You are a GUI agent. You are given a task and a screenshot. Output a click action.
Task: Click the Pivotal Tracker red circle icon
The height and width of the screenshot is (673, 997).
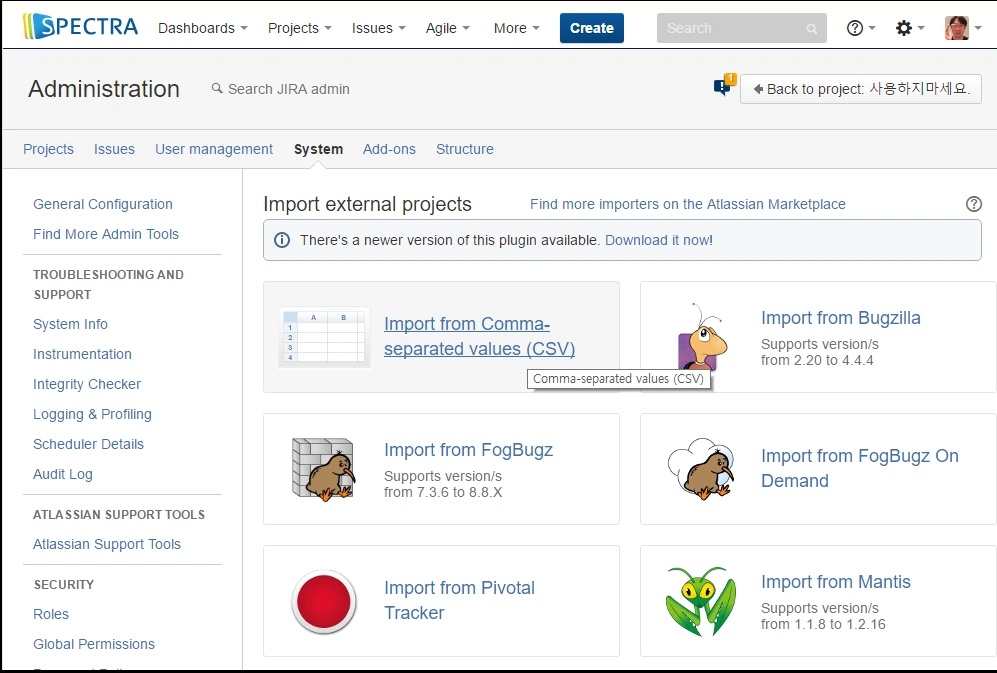(324, 600)
